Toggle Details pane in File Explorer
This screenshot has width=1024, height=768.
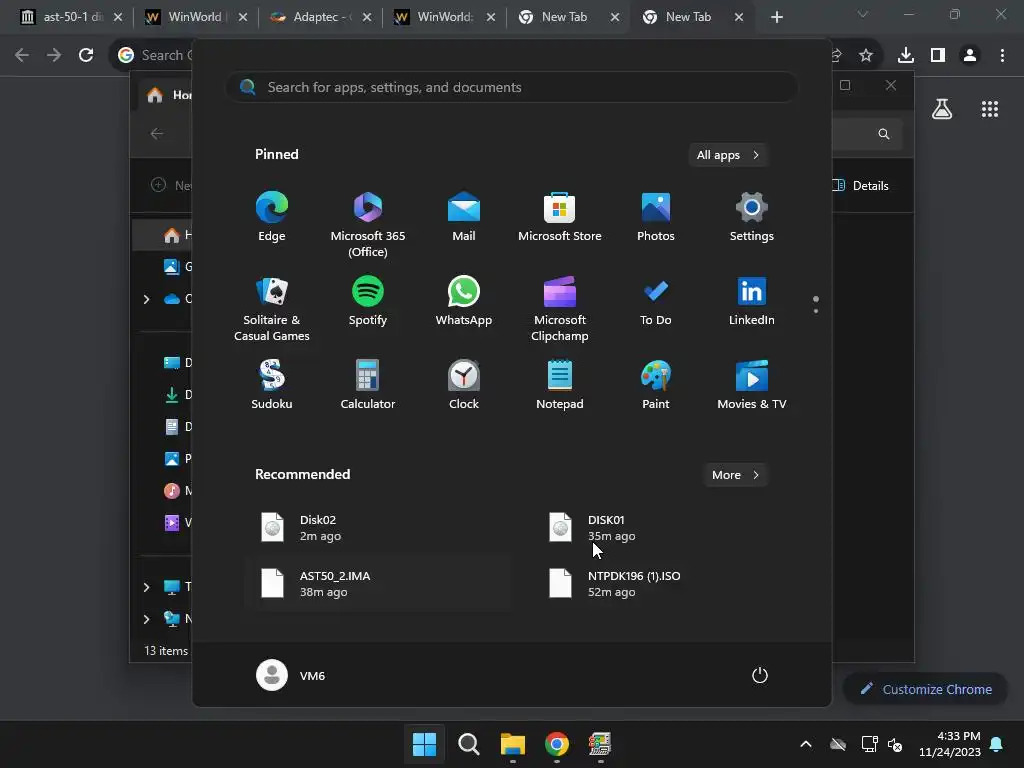[x=861, y=185]
